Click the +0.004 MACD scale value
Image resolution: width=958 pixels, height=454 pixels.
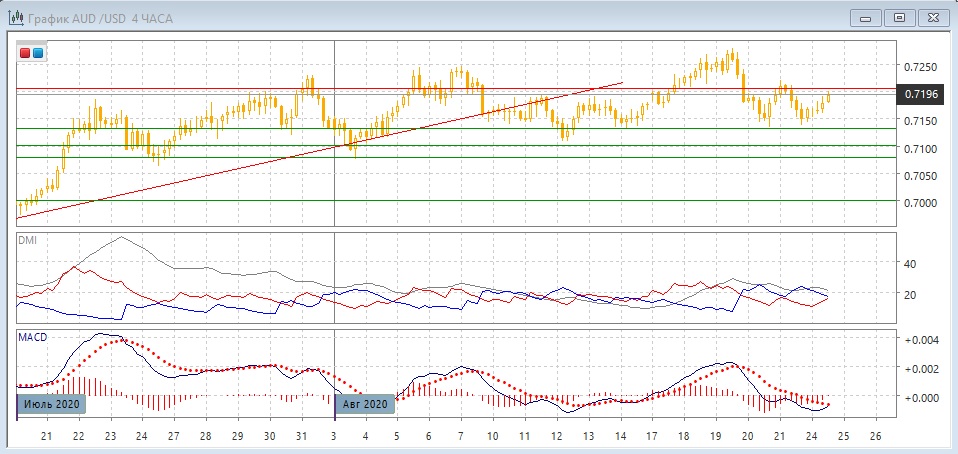[920, 340]
